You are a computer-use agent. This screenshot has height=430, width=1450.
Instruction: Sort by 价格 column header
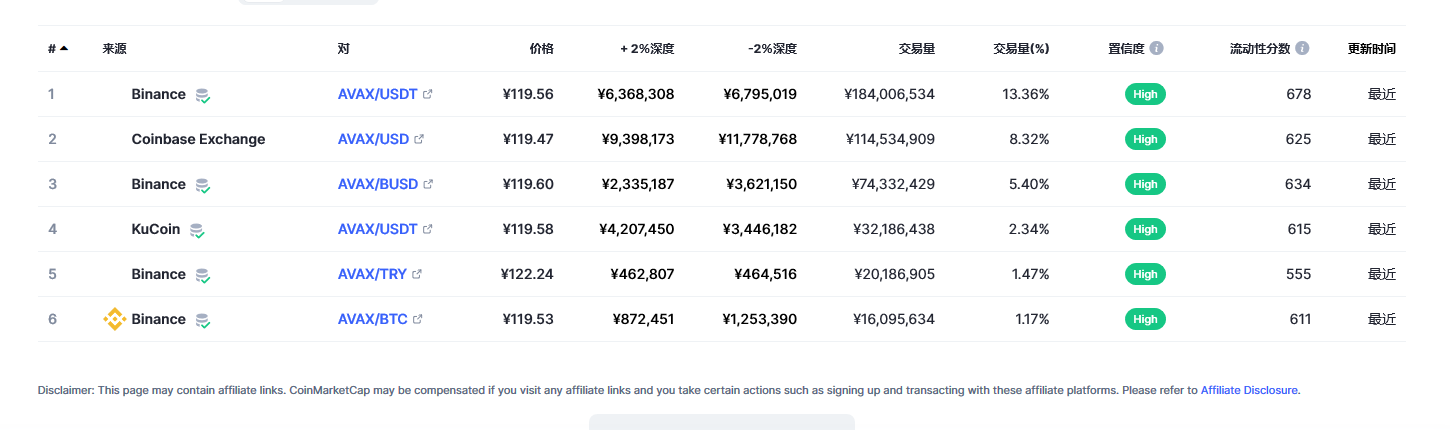541,48
